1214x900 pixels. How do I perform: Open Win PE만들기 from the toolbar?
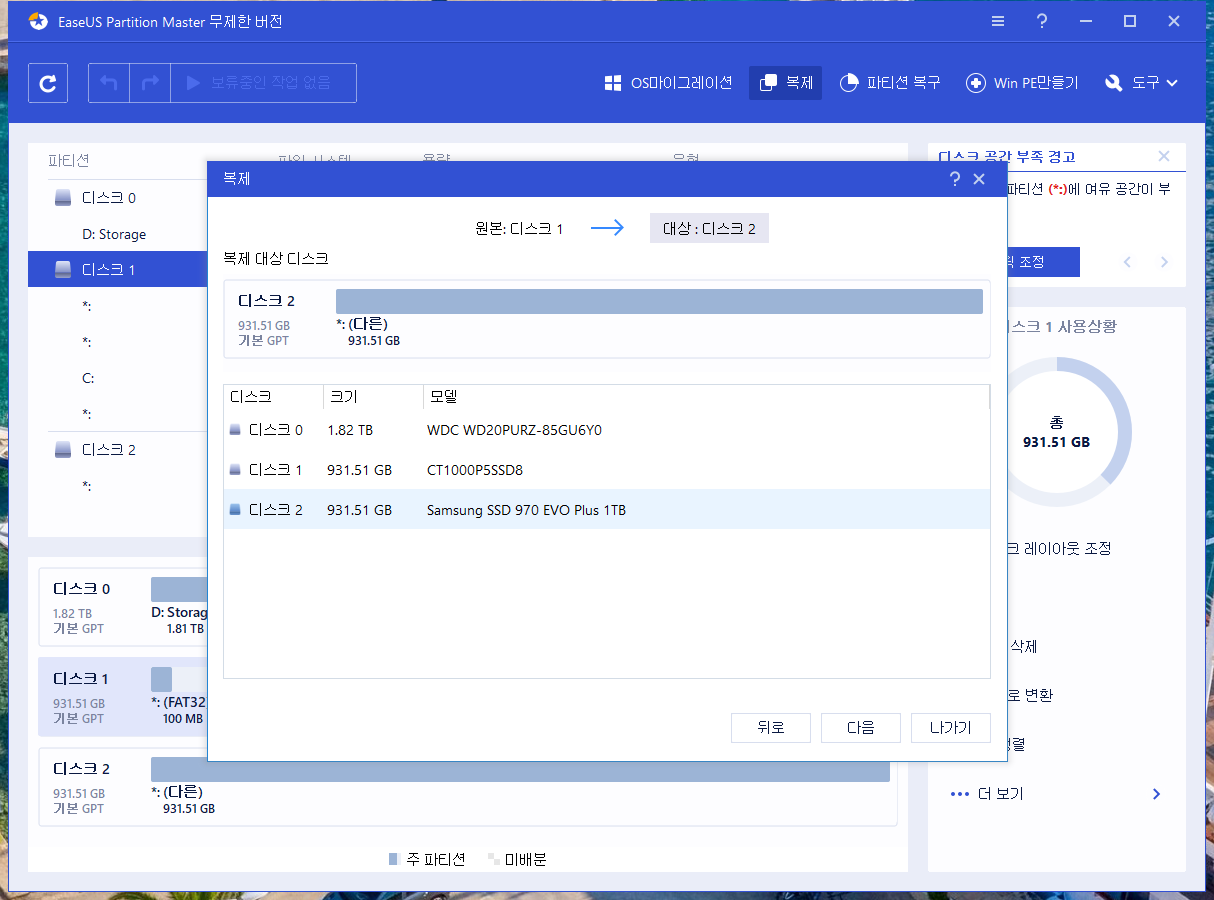(x=1022, y=83)
